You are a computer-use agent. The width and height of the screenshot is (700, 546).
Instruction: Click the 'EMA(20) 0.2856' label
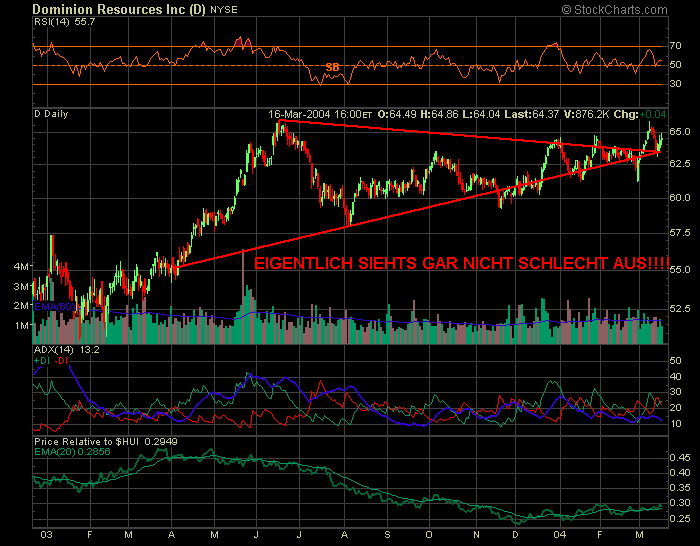click(x=72, y=452)
